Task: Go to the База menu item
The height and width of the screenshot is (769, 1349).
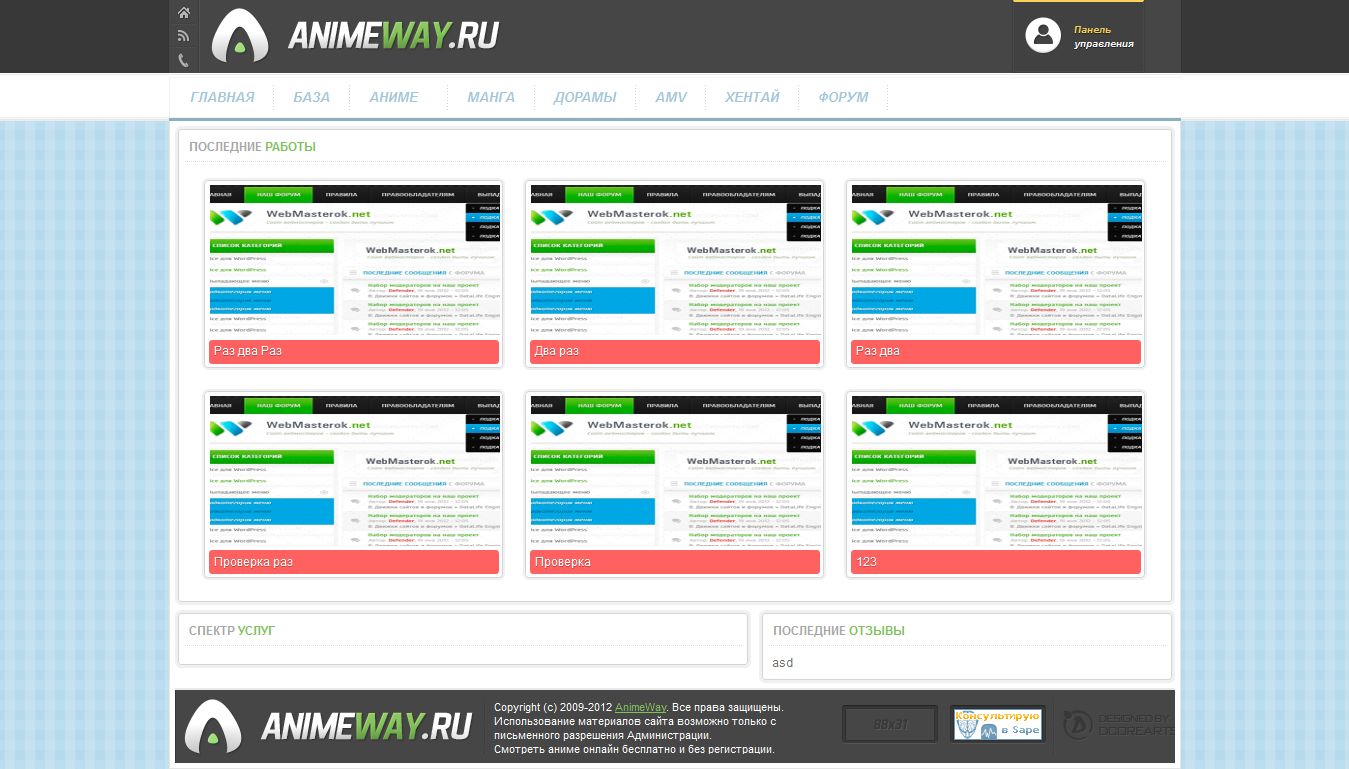Action: (311, 97)
